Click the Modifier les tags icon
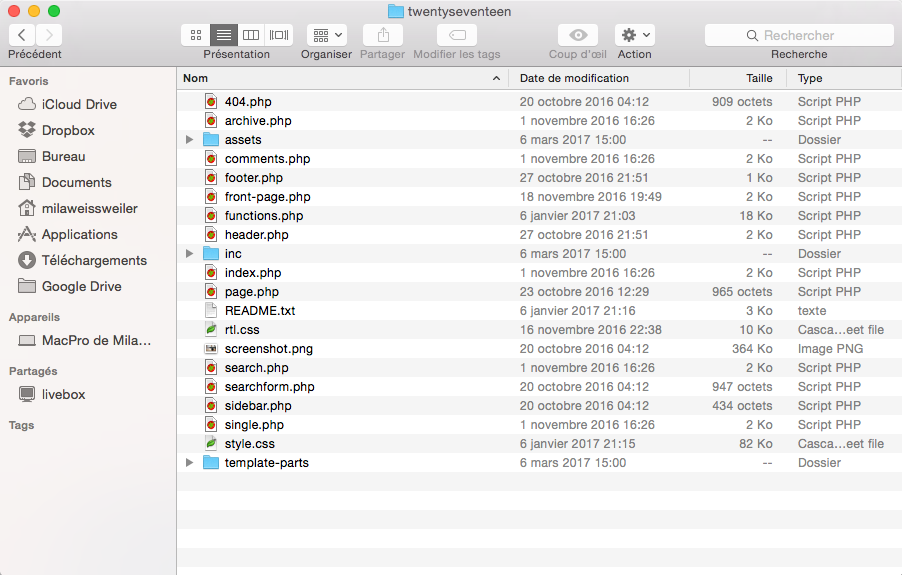 pos(457,35)
